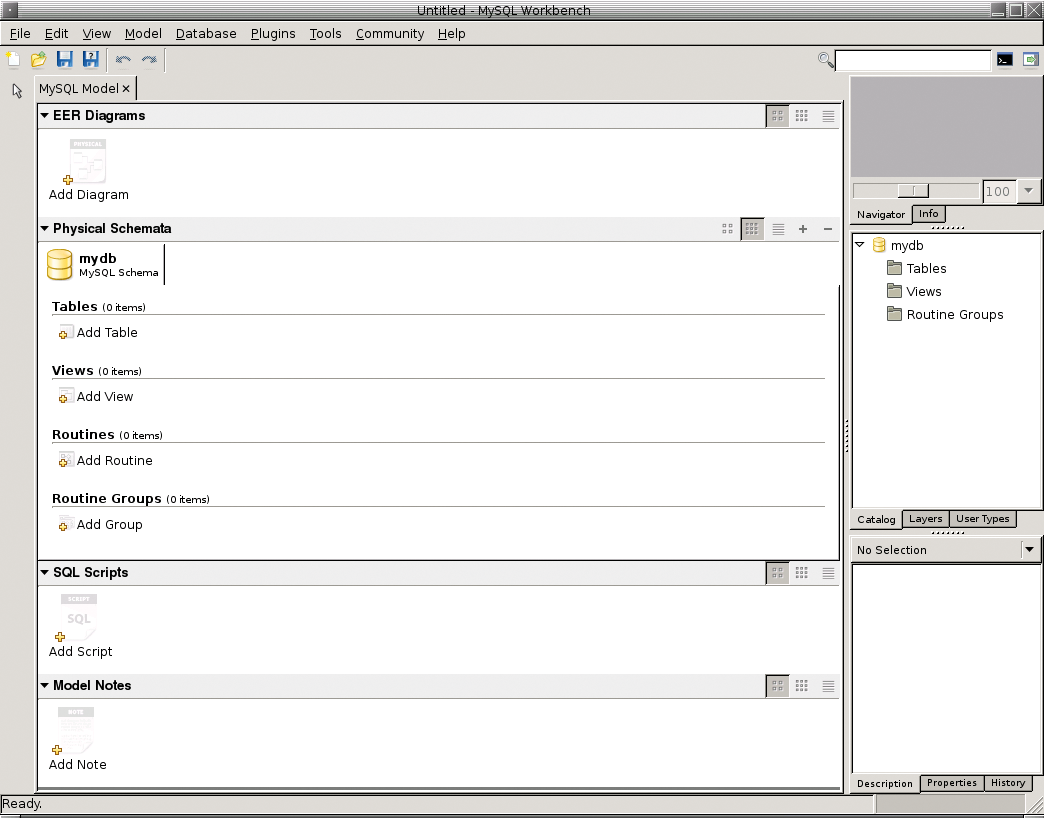Select the Tables folder in catalog tree
The width and height of the screenshot is (1044, 818).
coord(917,268)
